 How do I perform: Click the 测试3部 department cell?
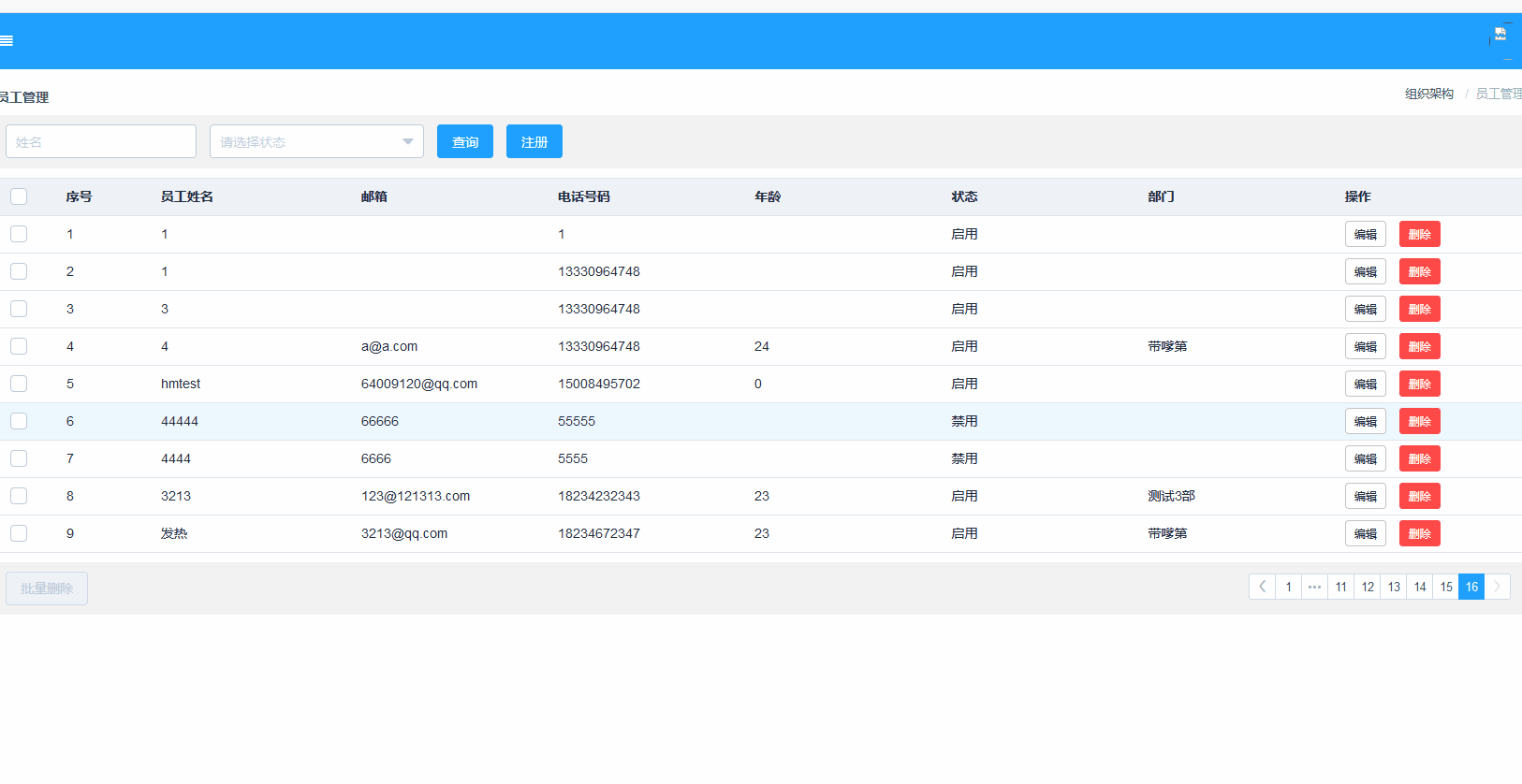1171,496
